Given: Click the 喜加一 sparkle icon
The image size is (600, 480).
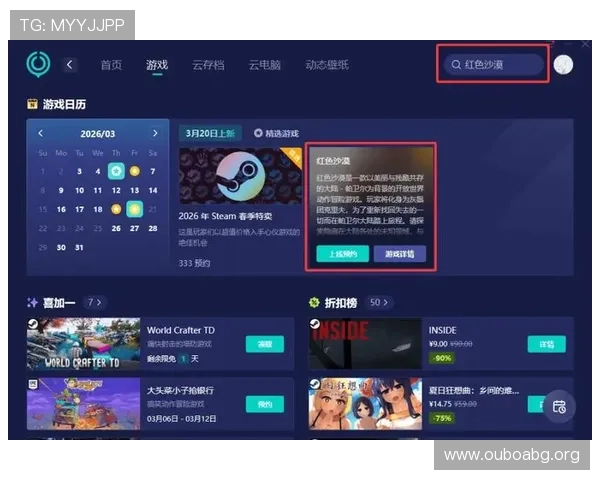Looking at the screenshot, I should click(x=32, y=301).
